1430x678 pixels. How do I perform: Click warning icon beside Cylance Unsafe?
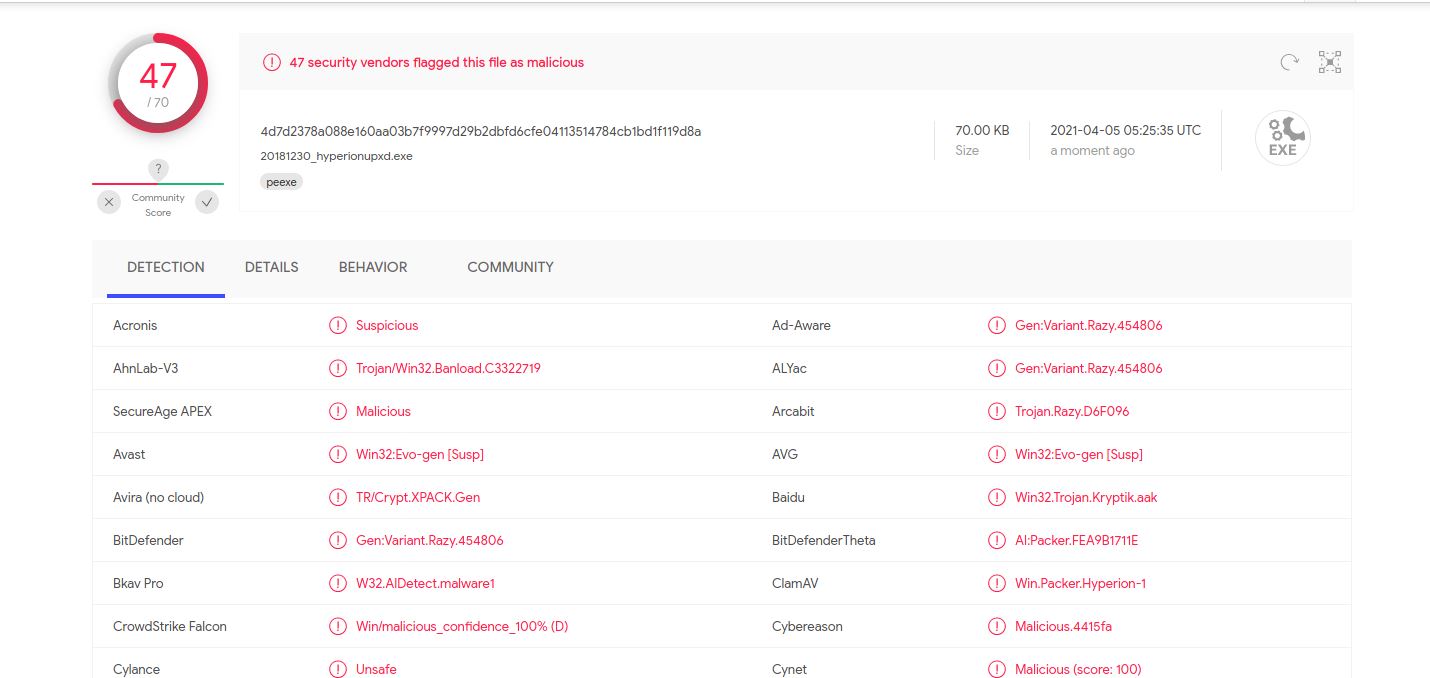coord(338,669)
